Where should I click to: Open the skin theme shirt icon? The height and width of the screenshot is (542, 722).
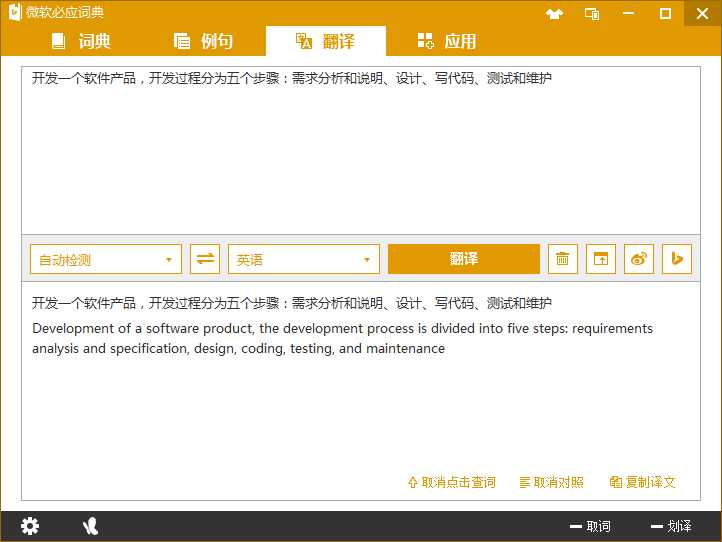pos(554,14)
